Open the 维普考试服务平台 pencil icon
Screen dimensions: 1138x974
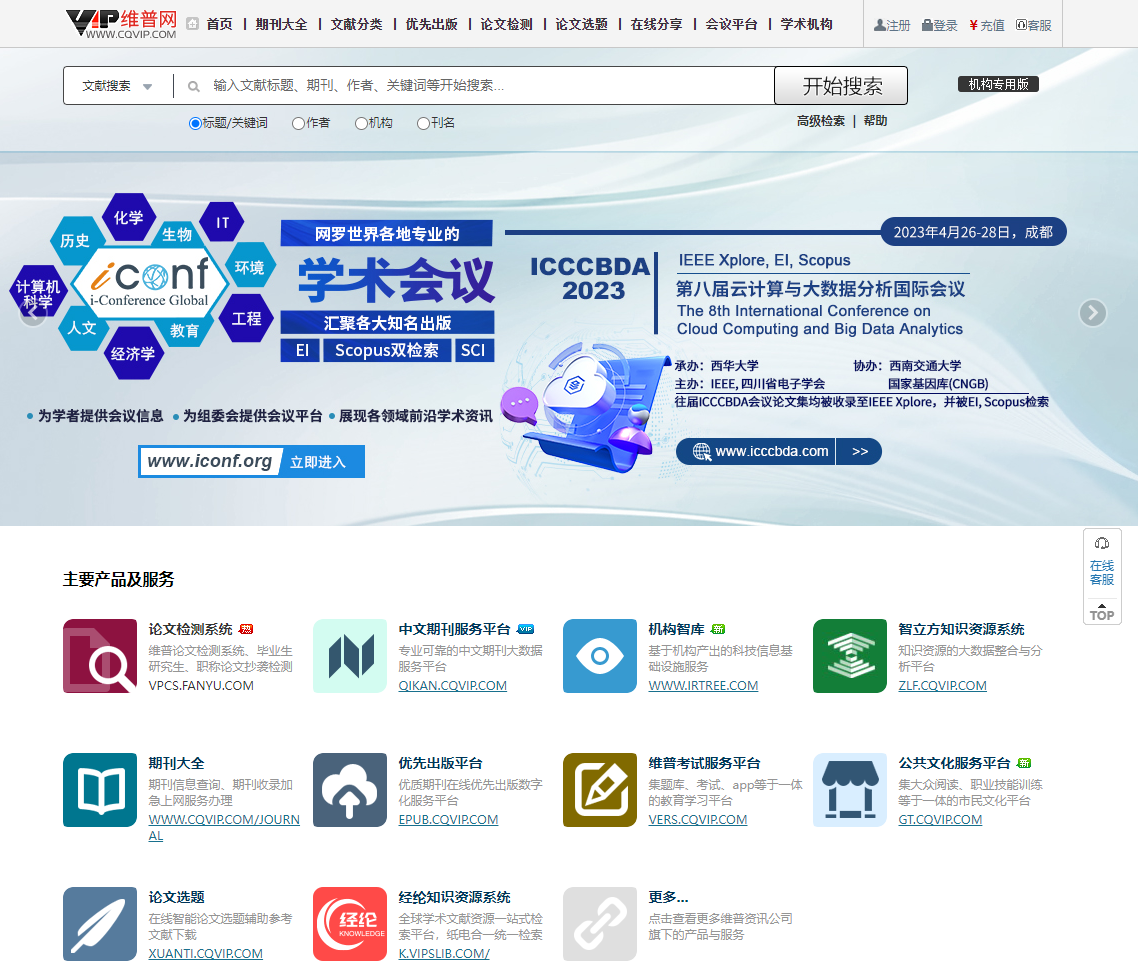pos(599,790)
